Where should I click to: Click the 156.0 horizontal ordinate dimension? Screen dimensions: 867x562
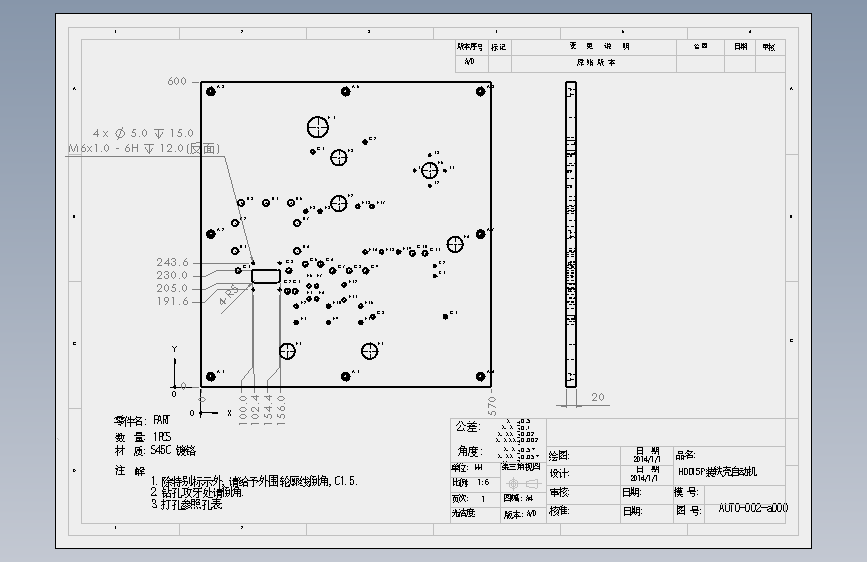281,410
